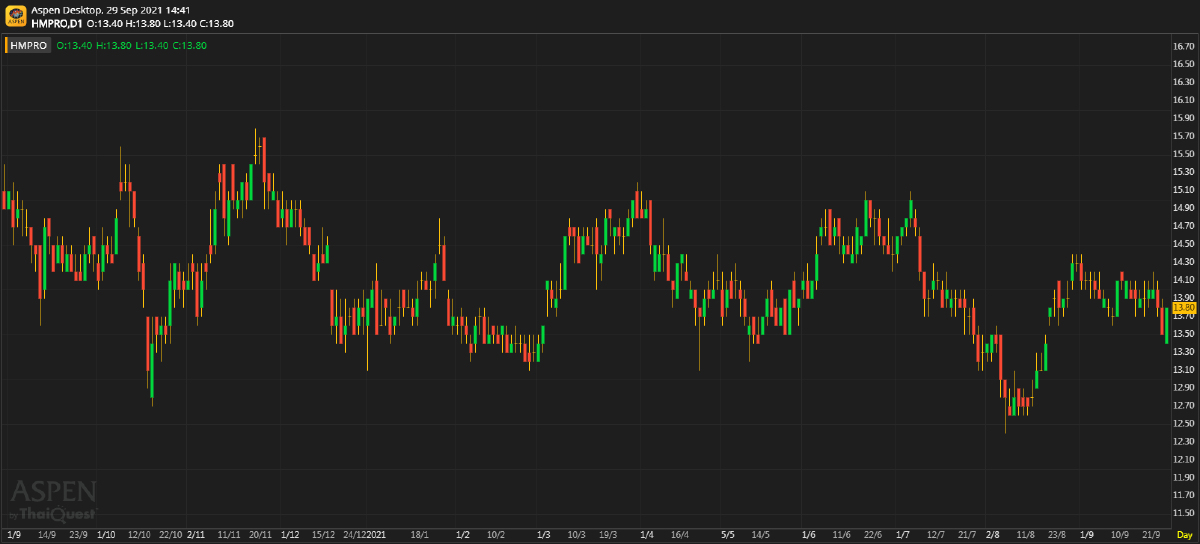Click the 23/8 date label
The image size is (1200, 544).
point(1056,536)
